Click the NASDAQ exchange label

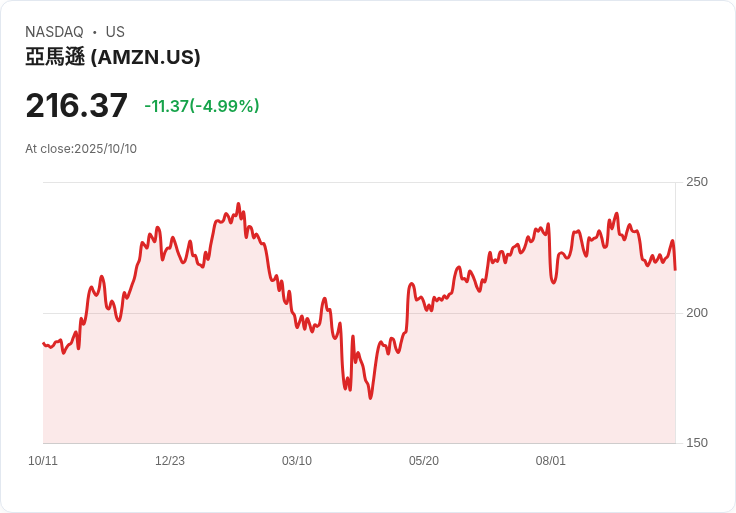coord(54,32)
